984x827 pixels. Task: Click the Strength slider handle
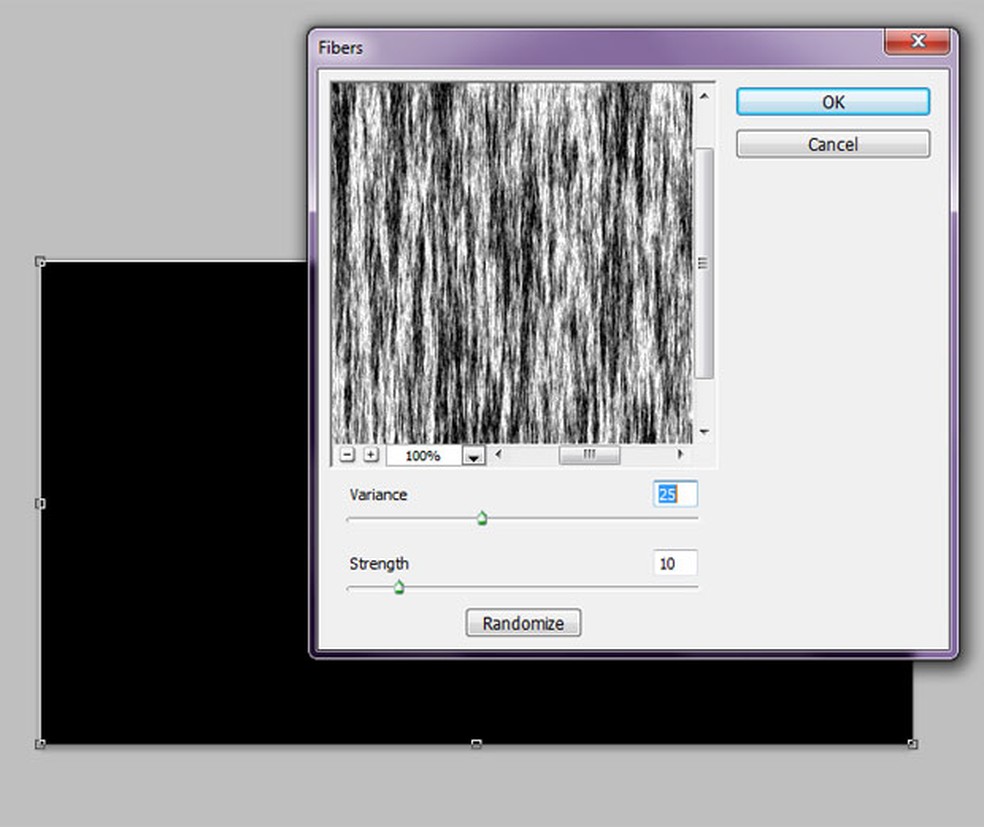click(x=399, y=587)
